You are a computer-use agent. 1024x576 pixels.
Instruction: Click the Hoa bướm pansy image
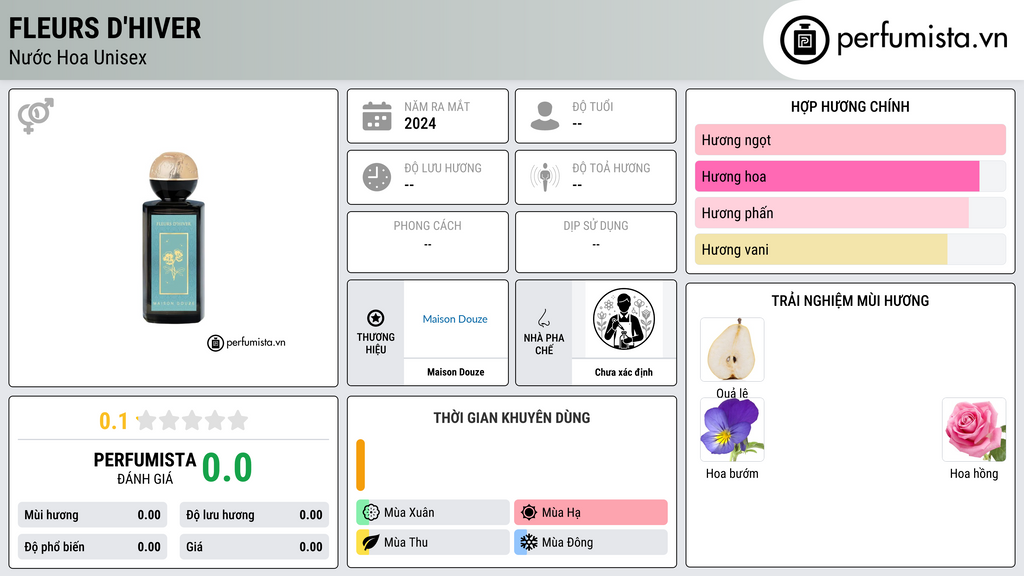click(x=732, y=430)
